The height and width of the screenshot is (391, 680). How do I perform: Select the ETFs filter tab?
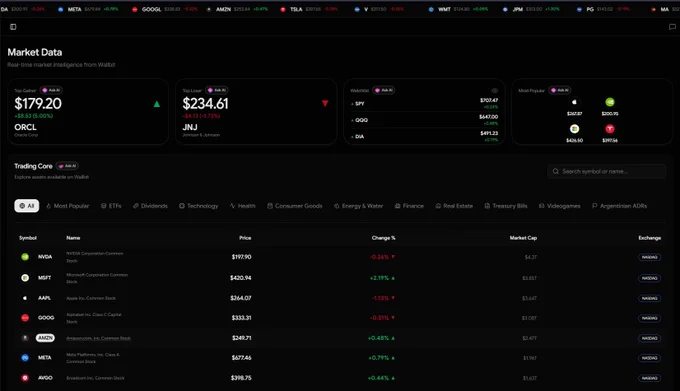point(111,206)
